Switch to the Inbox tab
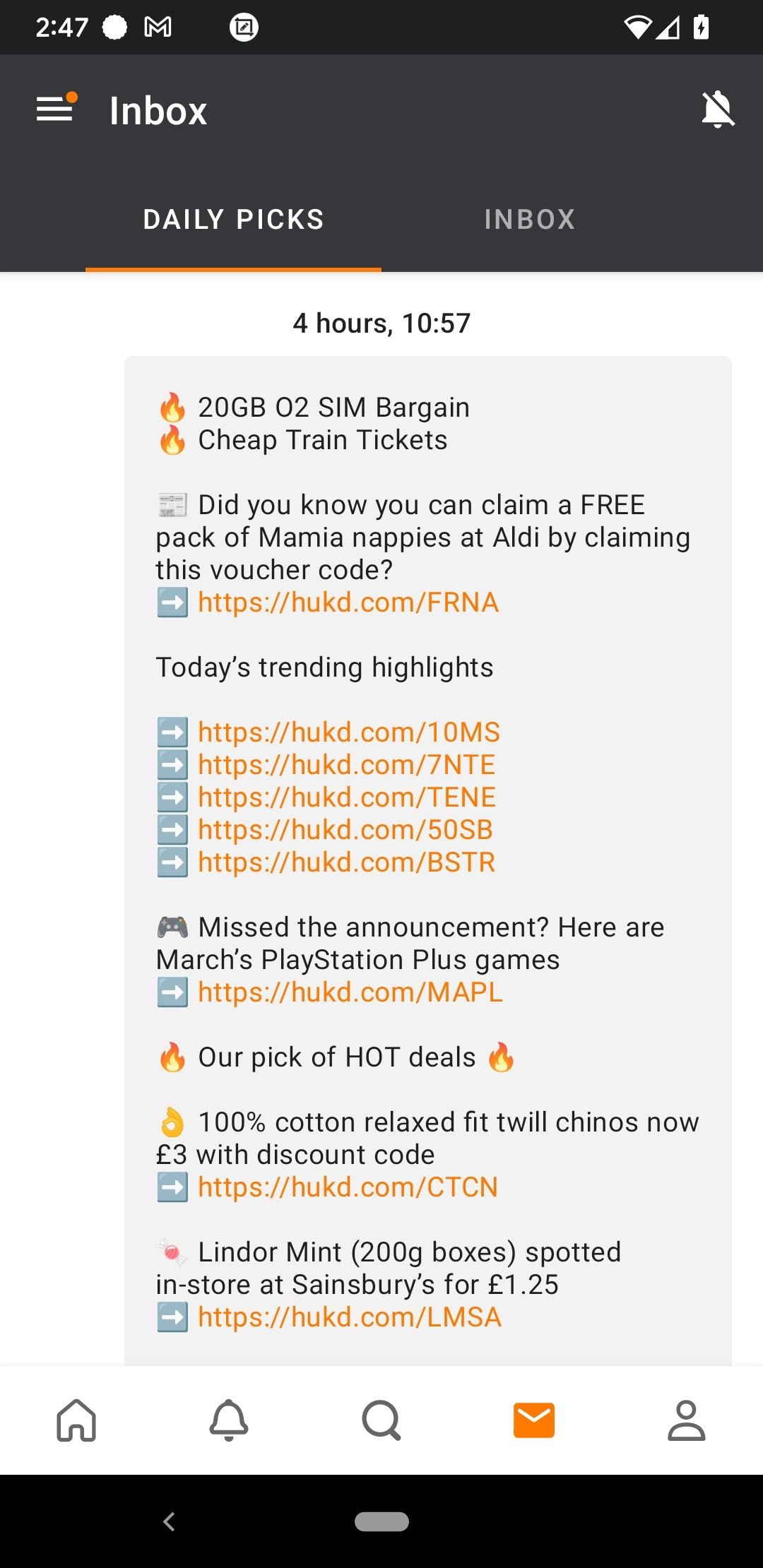The width and height of the screenshot is (763, 1568). coord(530,220)
